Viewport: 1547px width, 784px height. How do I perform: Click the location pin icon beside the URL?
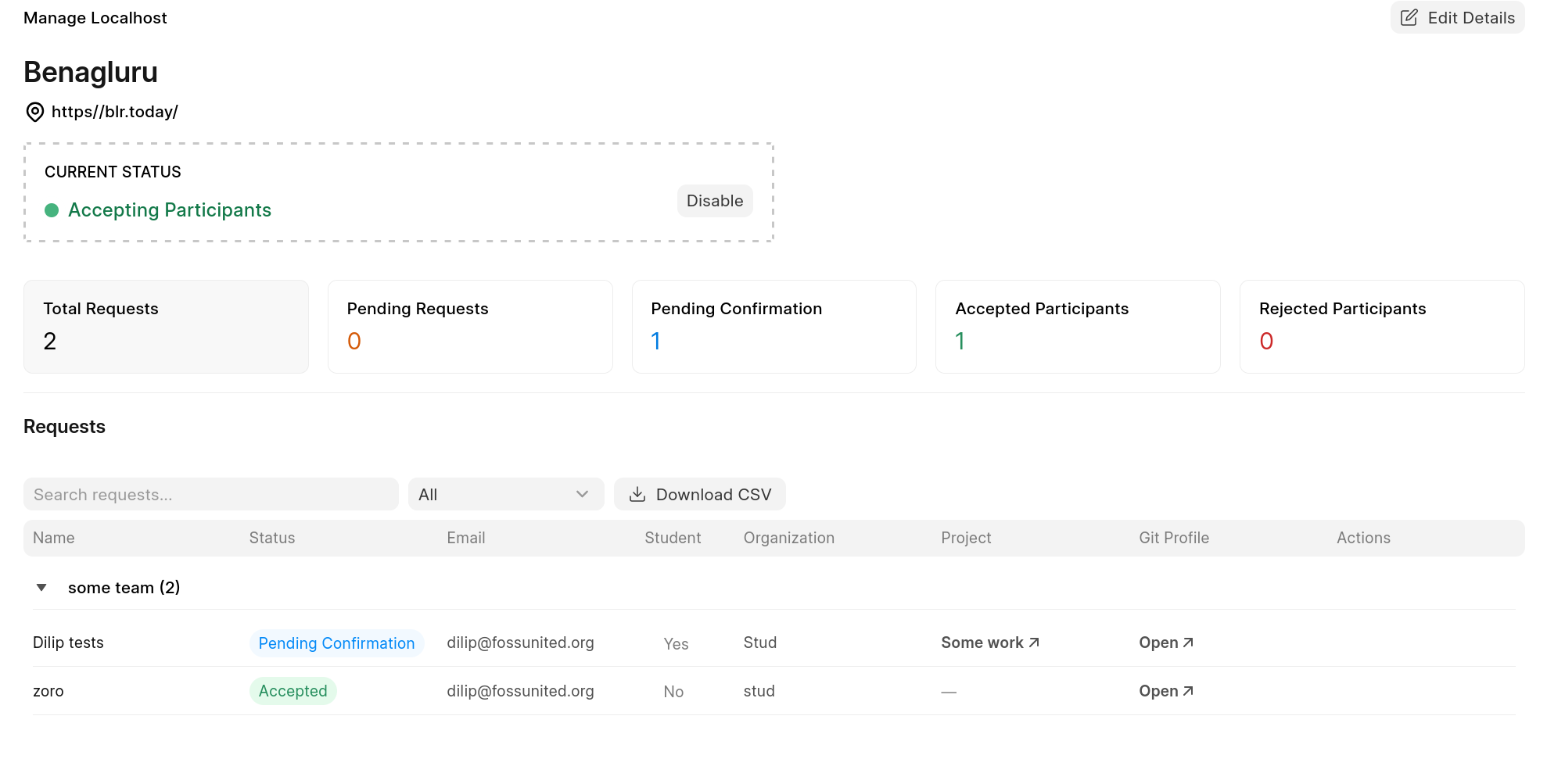(x=34, y=112)
